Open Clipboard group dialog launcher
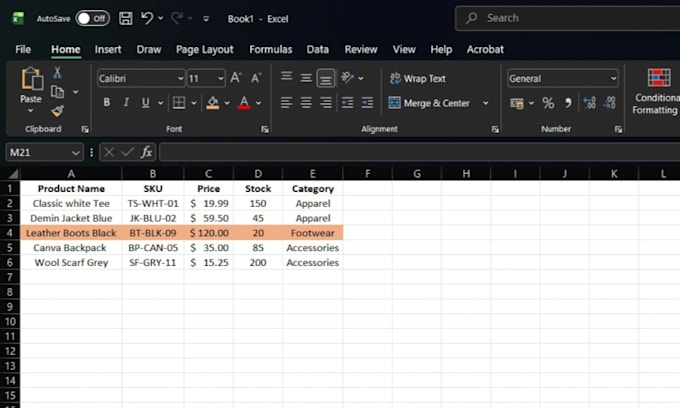This screenshot has width=680, height=408. (85, 129)
